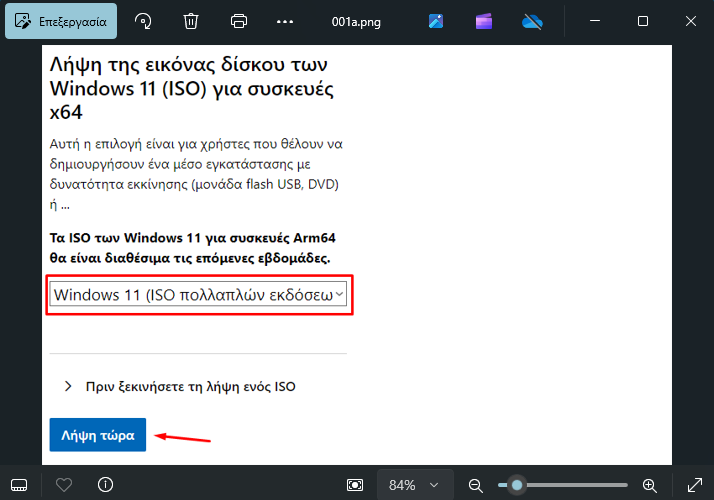Open the Designer app icon in the title bar
The width and height of the screenshot is (714, 500).
pyautogui.click(x=436, y=21)
